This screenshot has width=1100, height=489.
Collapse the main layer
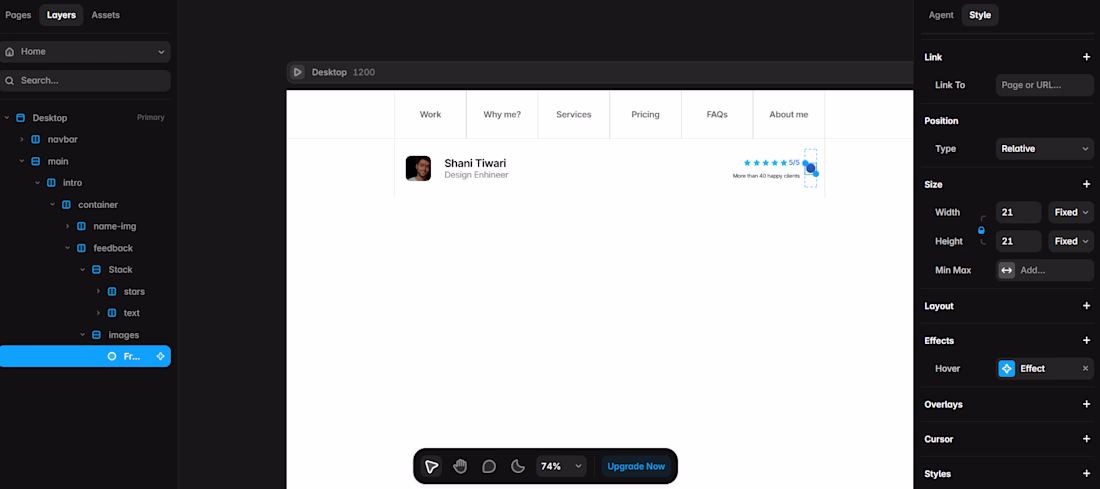click(x=22, y=161)
